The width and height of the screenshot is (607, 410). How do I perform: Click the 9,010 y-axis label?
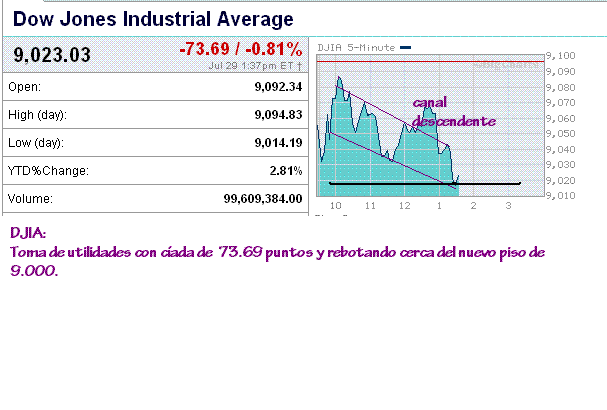click(x=561, y=196)
